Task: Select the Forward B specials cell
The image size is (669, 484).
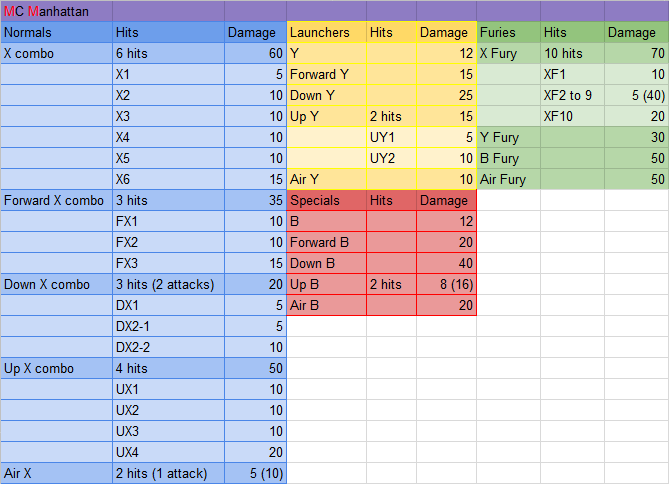Action: point(326,242)
